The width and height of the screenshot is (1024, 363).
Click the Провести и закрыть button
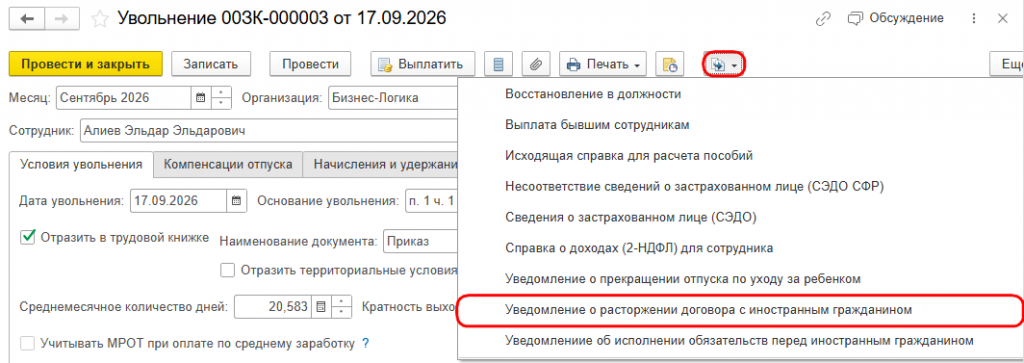(x=86, y=64)
